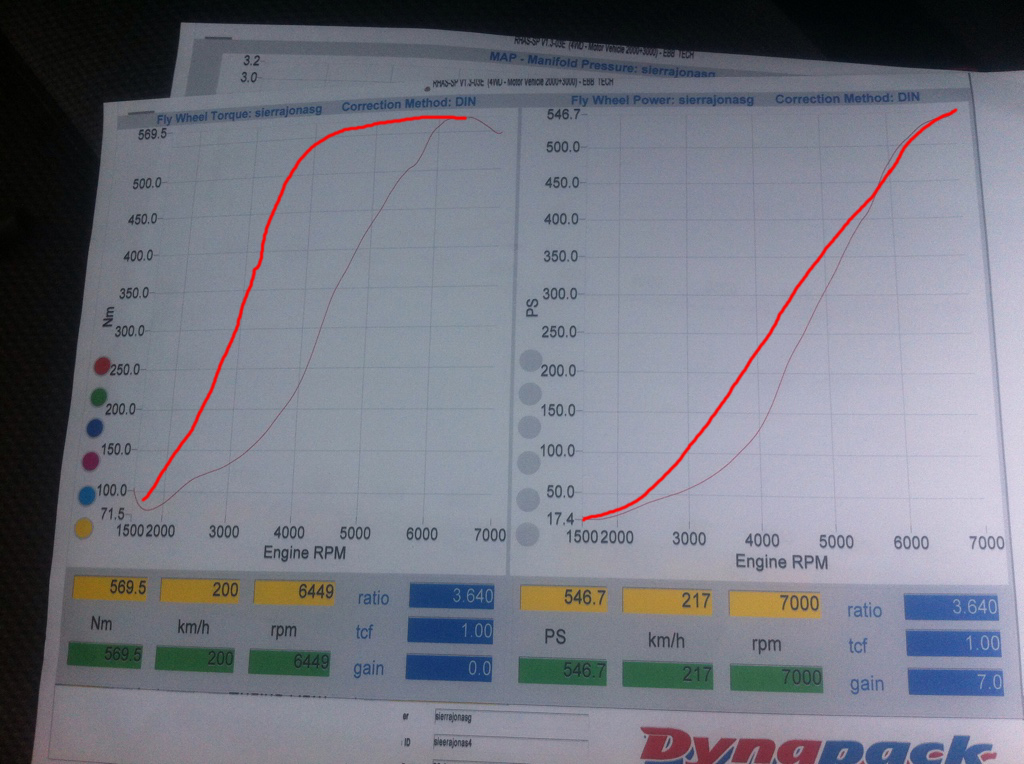The height and width of the screenshot is (764, 1024).
Task: Pick the yellow legend dot near 71.5
Action: 83,528
